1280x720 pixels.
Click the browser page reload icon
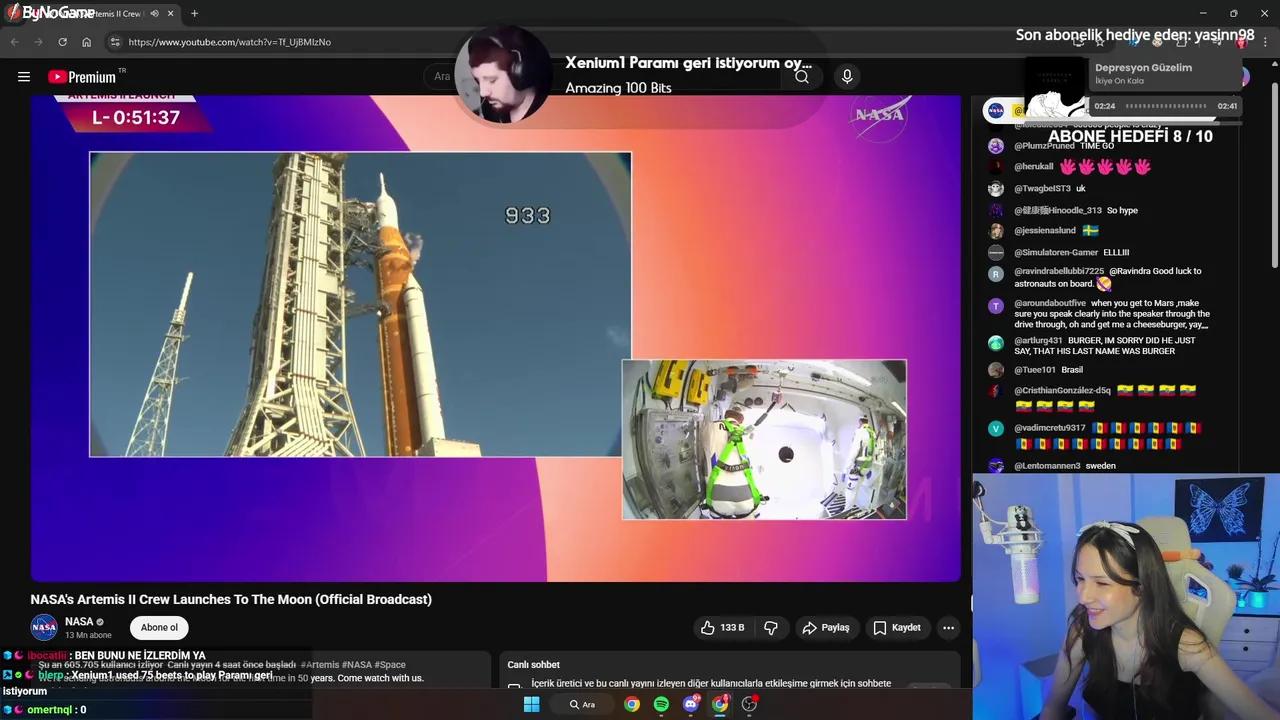click(62, 42)
